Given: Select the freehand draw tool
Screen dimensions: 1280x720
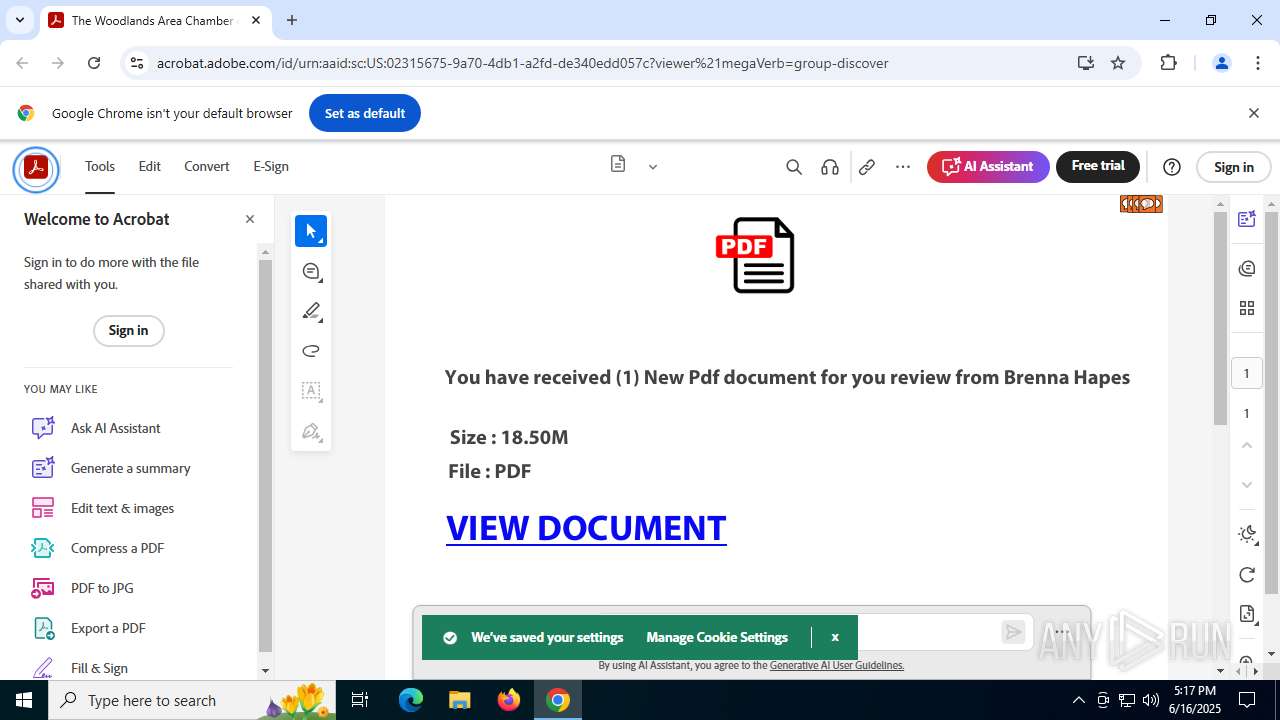Looking at the screenshot, I should tap(311, 351).
